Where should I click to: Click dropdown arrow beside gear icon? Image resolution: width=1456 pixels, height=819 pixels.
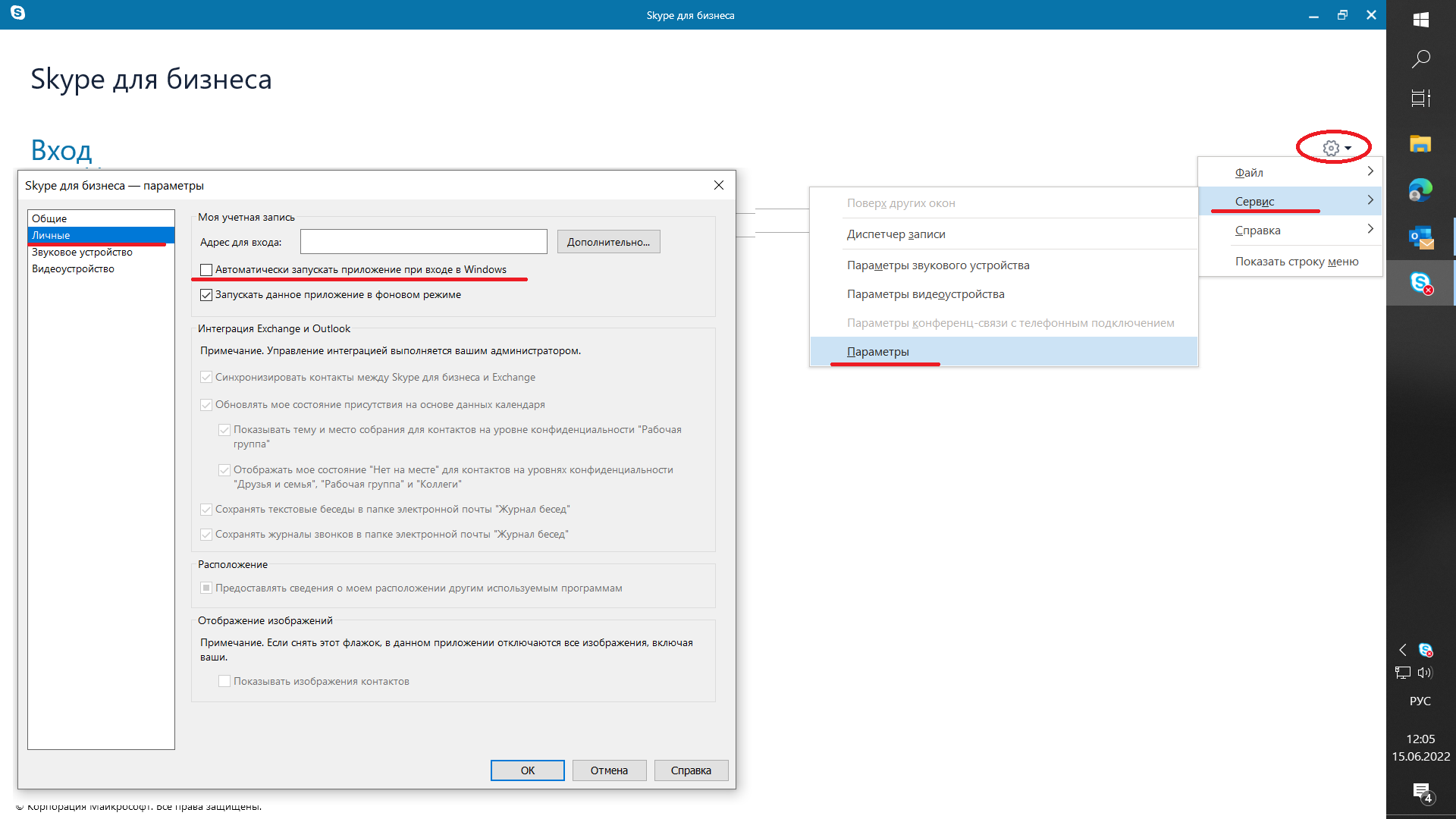click(x=1348, y=149)
